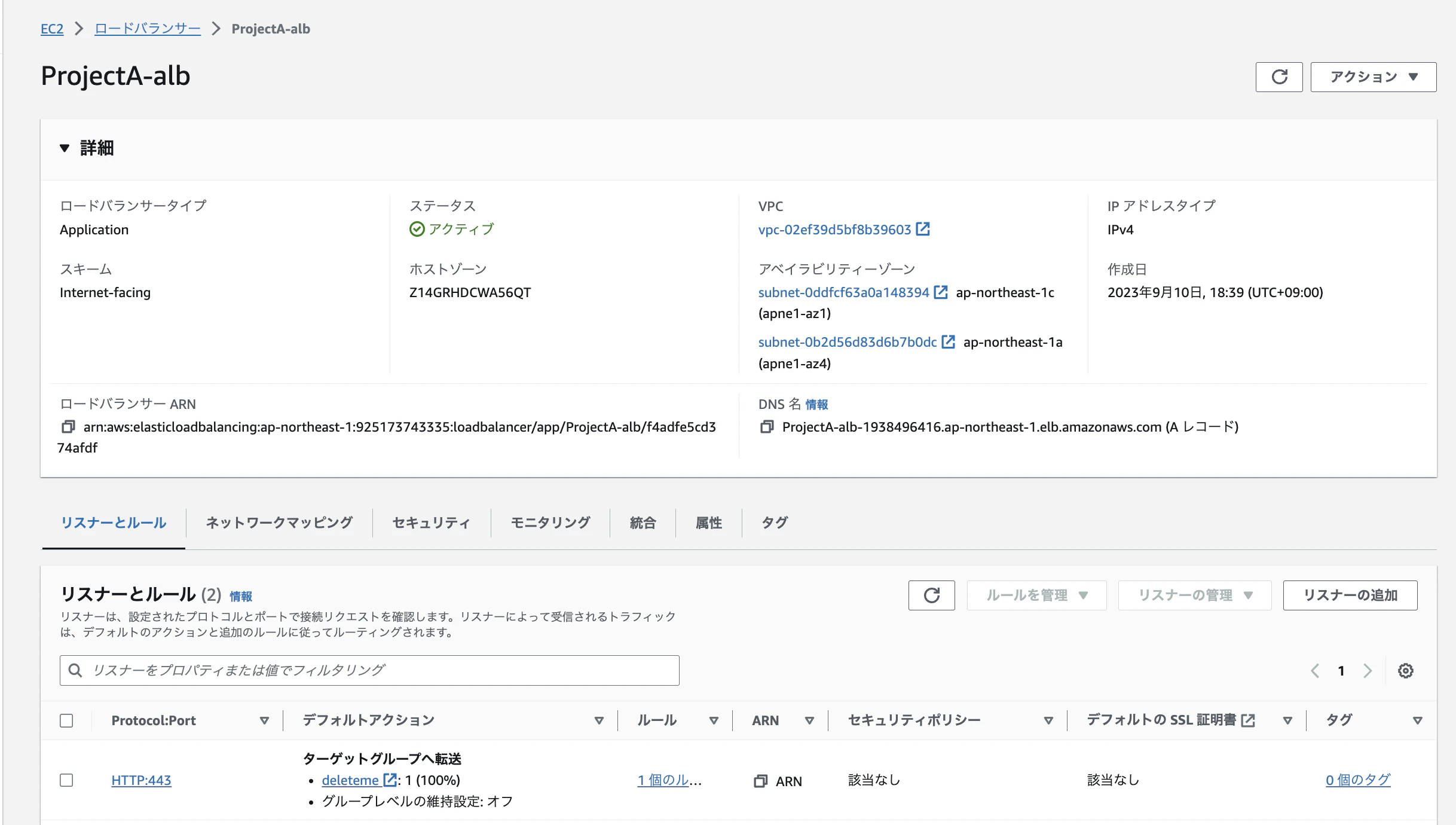Image resolution: width=1456 pixels, height=825 pixels.
Task: Open VPC external link icon
Action: pyautogui.click(x=923, y=229)
